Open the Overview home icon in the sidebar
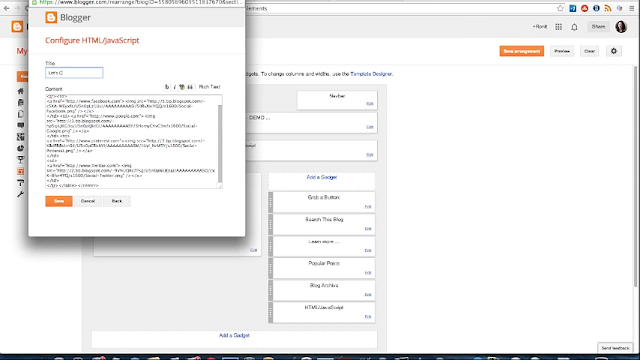This screenshot has height=360, width=640. (x=21, y=91)
